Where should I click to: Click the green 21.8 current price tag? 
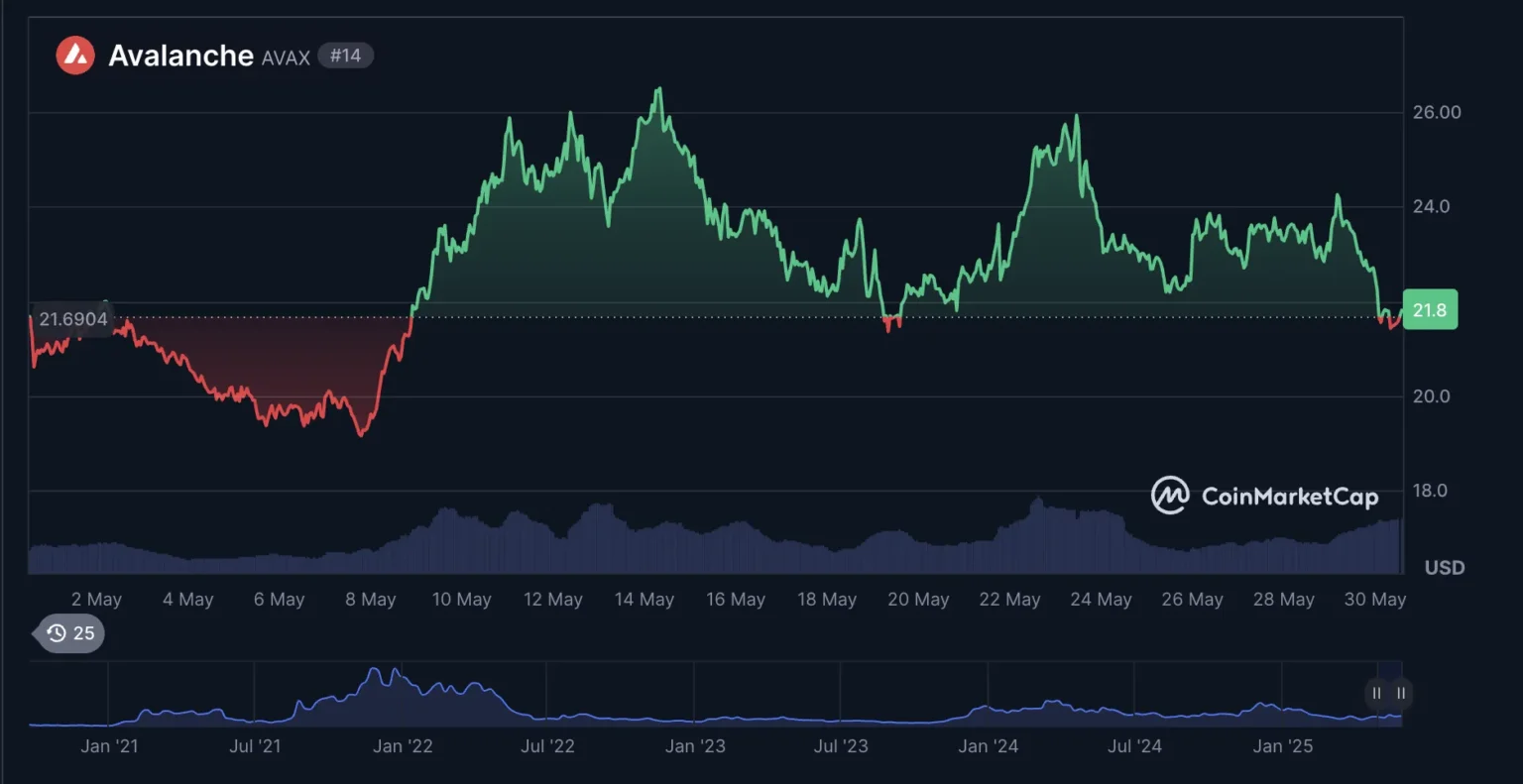[1430, 309]
